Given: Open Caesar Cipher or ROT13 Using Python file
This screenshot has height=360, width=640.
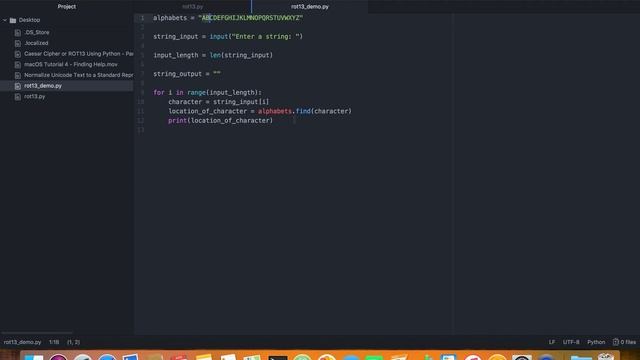Looking at the screenshot, I should 78,54.
